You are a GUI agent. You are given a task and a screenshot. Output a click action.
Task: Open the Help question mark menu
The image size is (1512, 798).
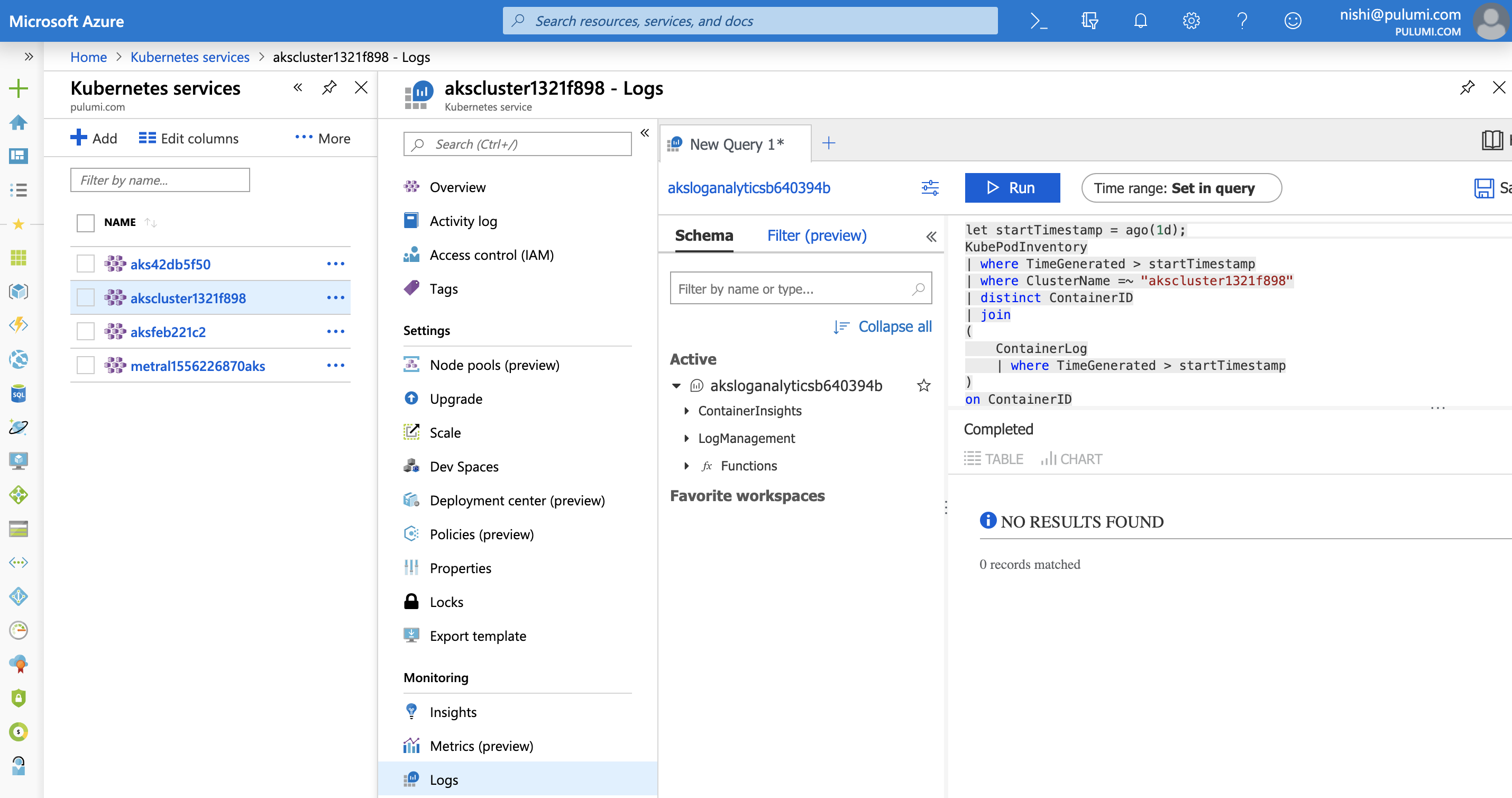(x=1242, y=21)
